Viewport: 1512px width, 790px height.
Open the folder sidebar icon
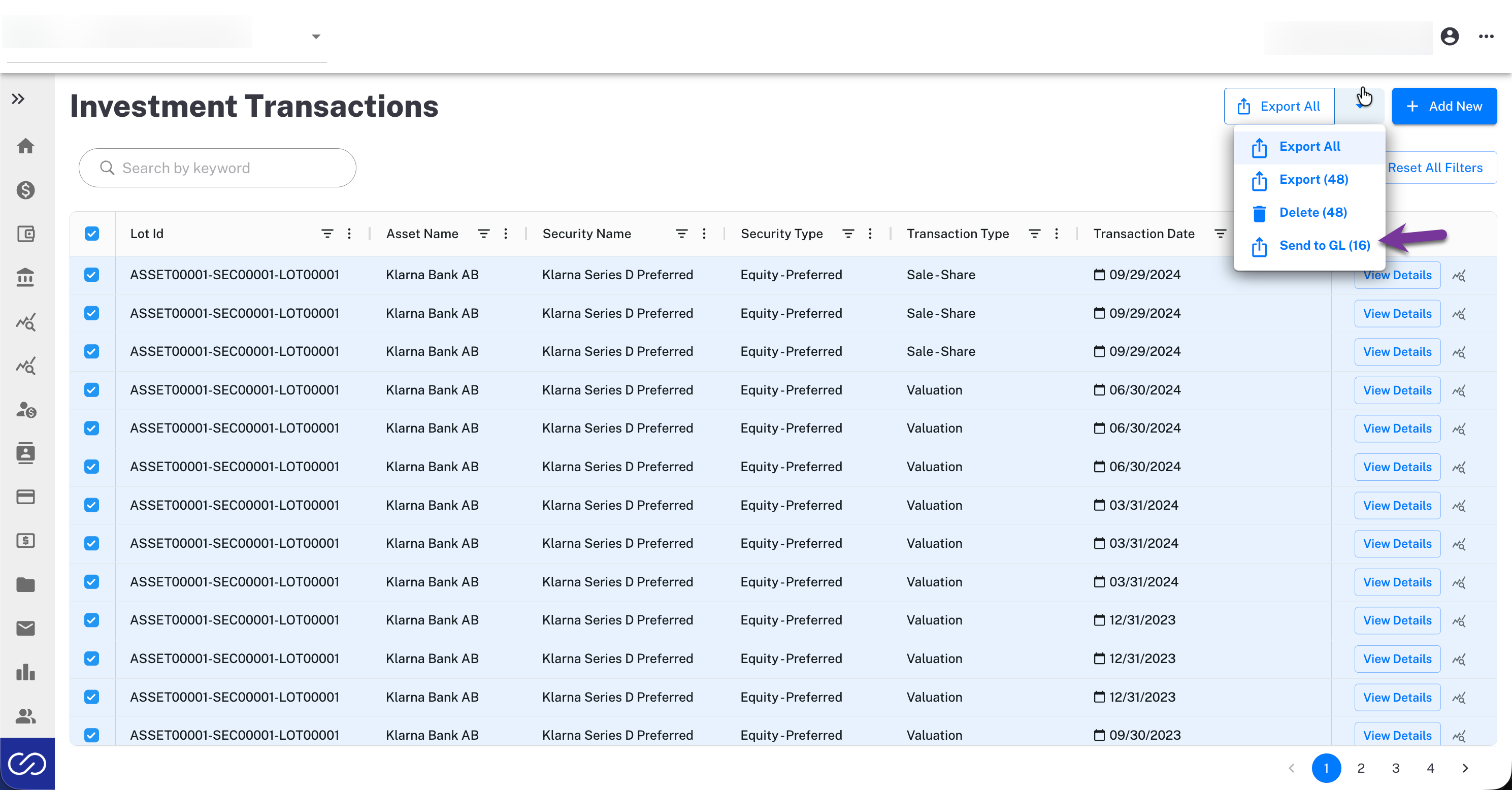coord(25,584)
